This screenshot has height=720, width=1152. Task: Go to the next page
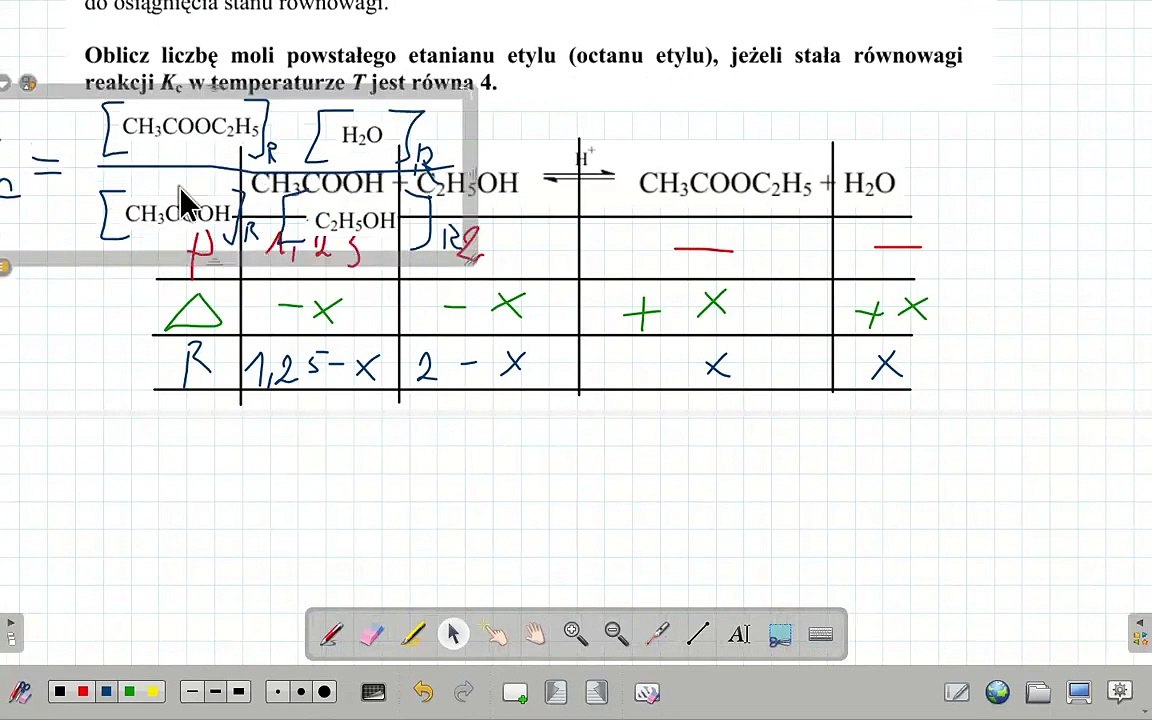click(597, 692)
